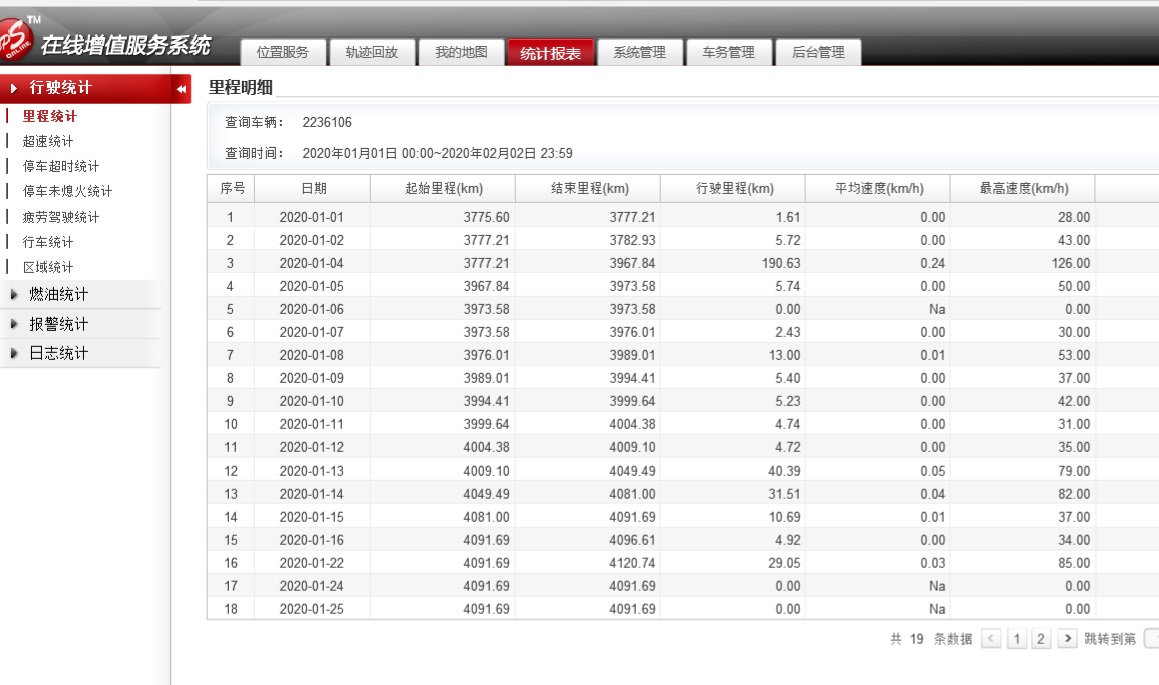
Task: Select the 我的地图 tab
Action: (x=461, y=53)
